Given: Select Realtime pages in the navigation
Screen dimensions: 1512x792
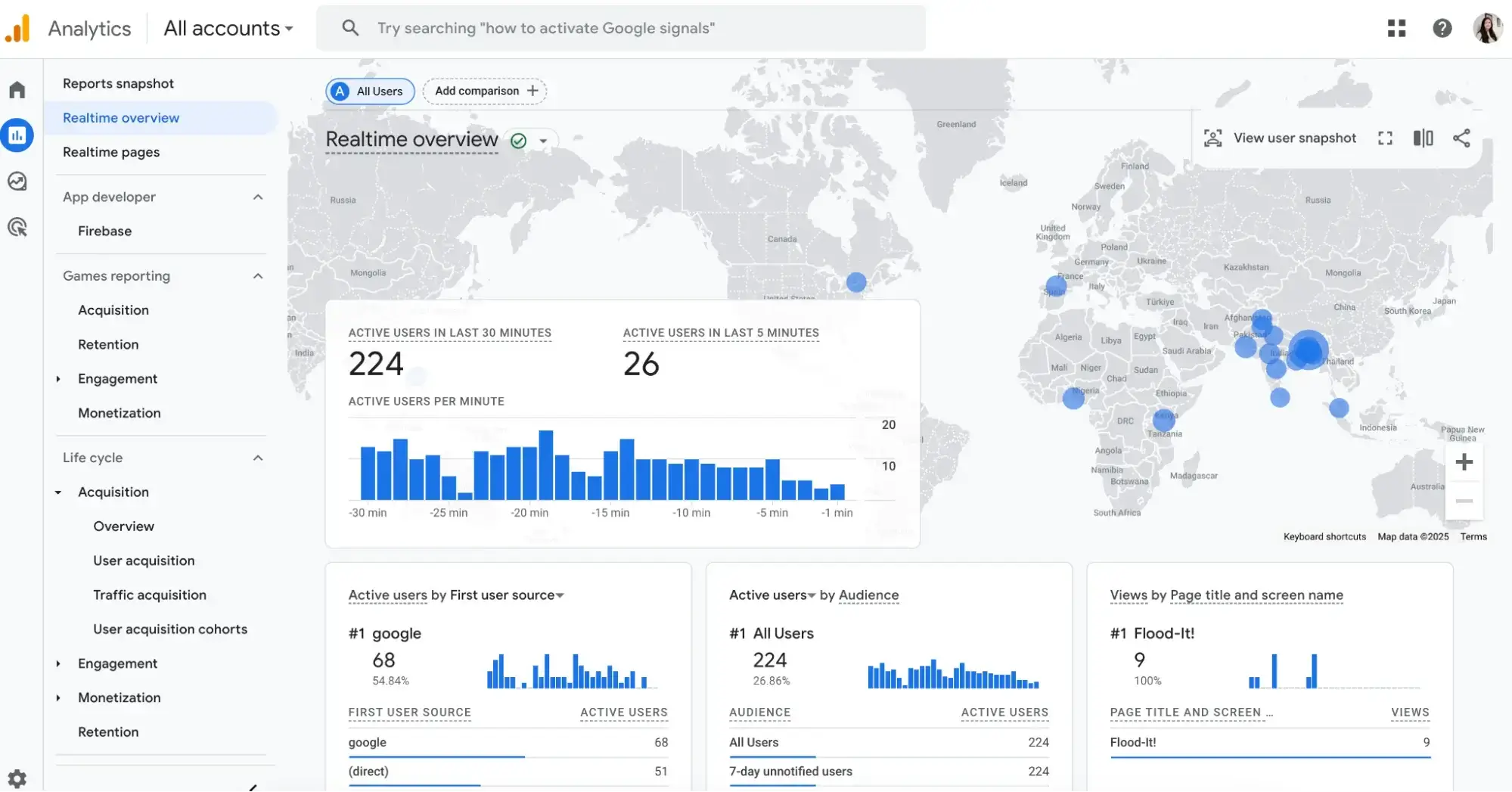Looking at the screenshot, I should tap(111, 152).
